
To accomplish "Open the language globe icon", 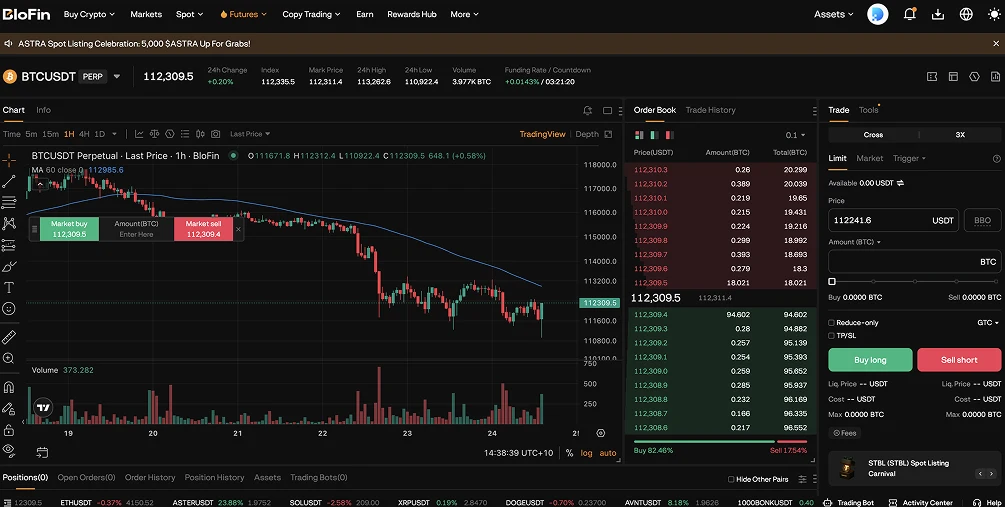I will click(x=966, y=14).
